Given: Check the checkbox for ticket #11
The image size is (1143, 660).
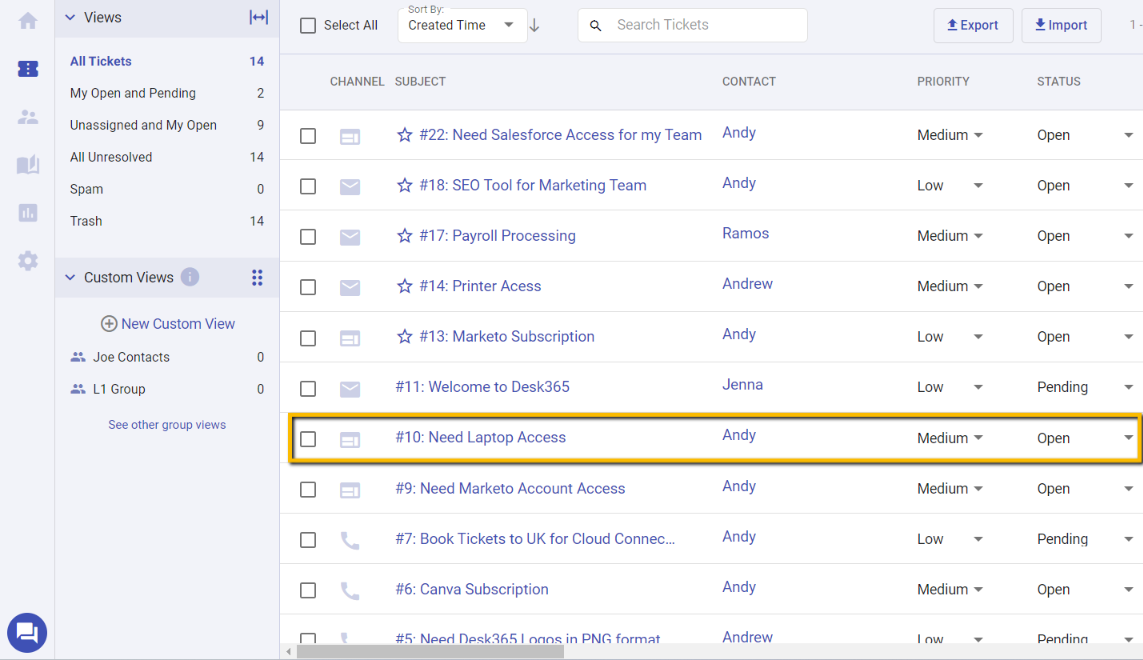Looking at the screenshot, I should [308, 387].
